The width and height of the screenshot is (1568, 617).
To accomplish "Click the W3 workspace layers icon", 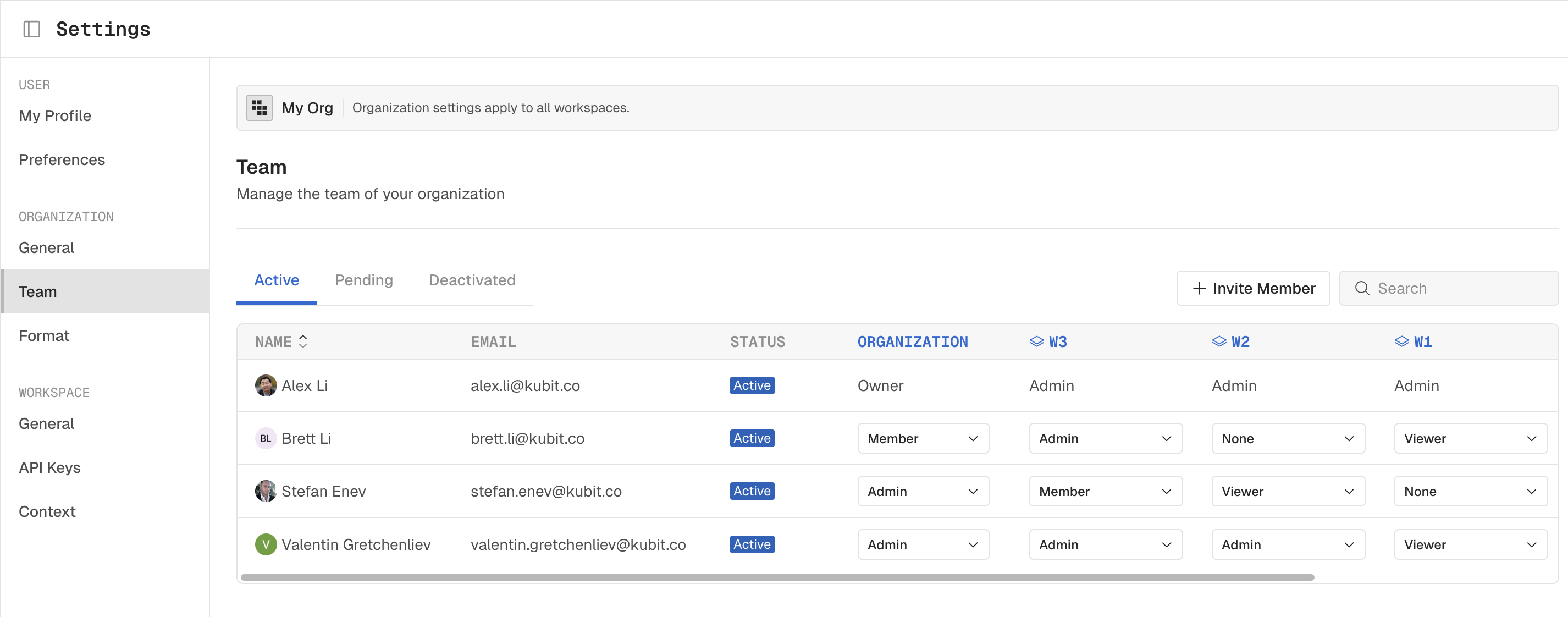I will click(1036, 341).
